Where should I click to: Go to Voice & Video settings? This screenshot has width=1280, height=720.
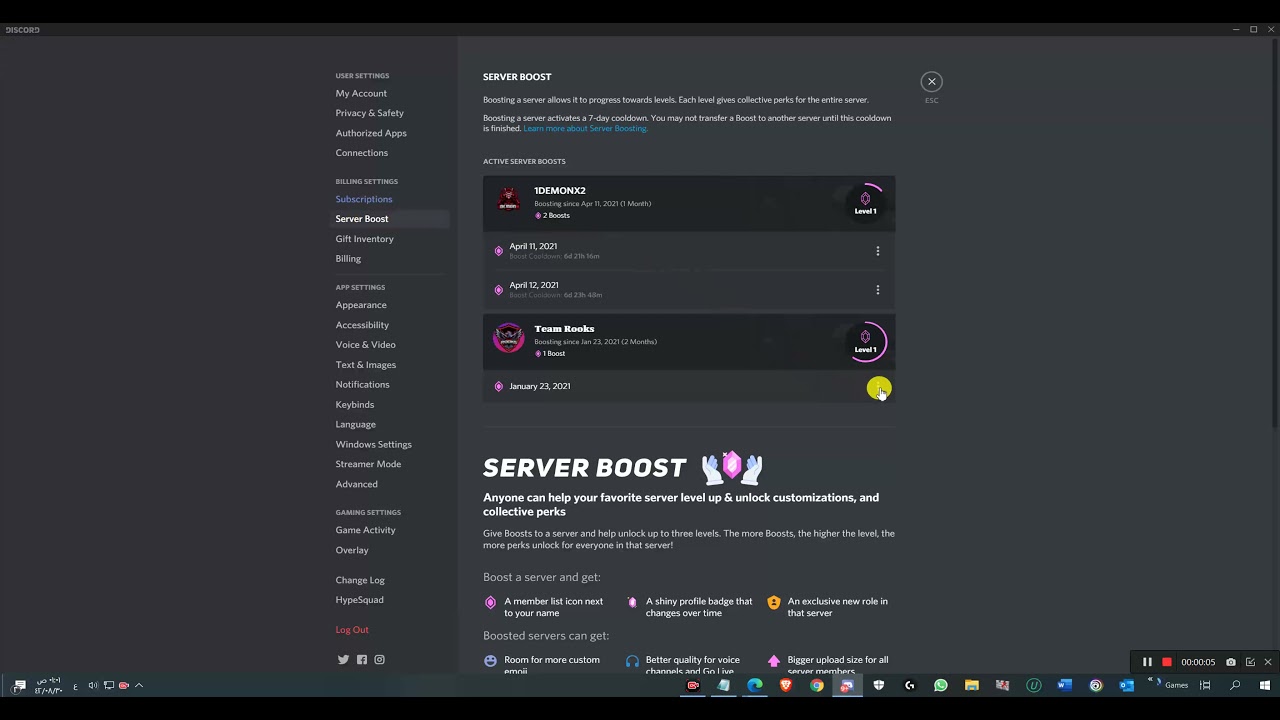365,345
